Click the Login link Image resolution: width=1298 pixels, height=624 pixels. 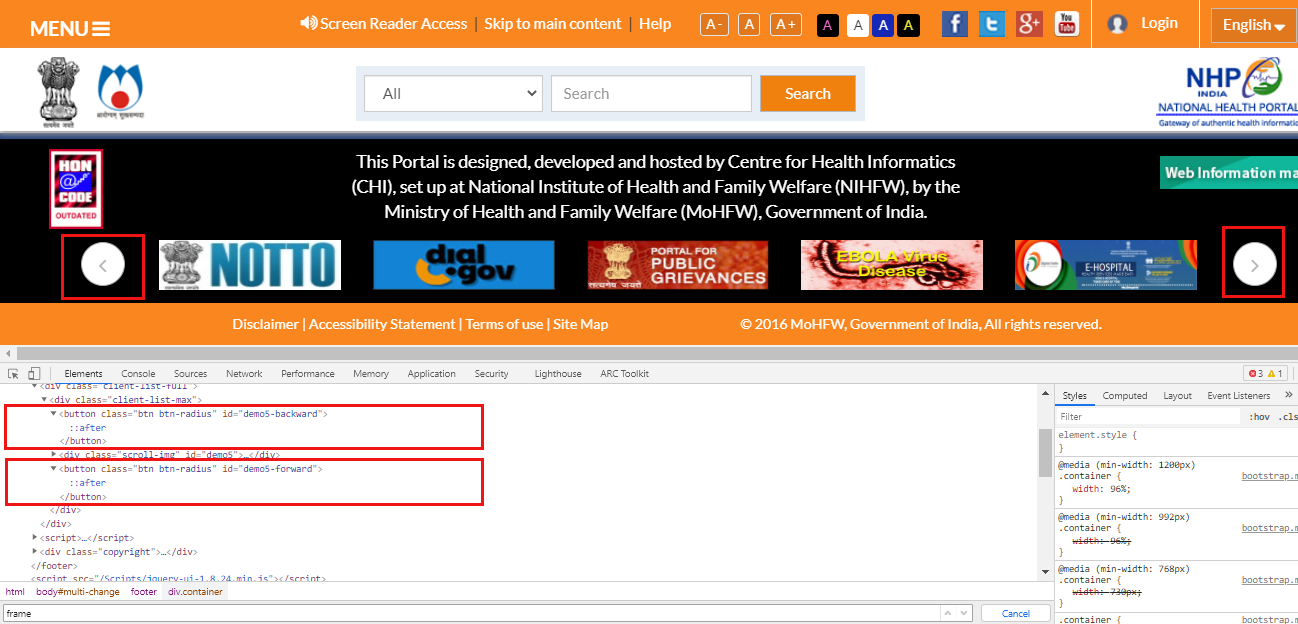point(1159,23)
